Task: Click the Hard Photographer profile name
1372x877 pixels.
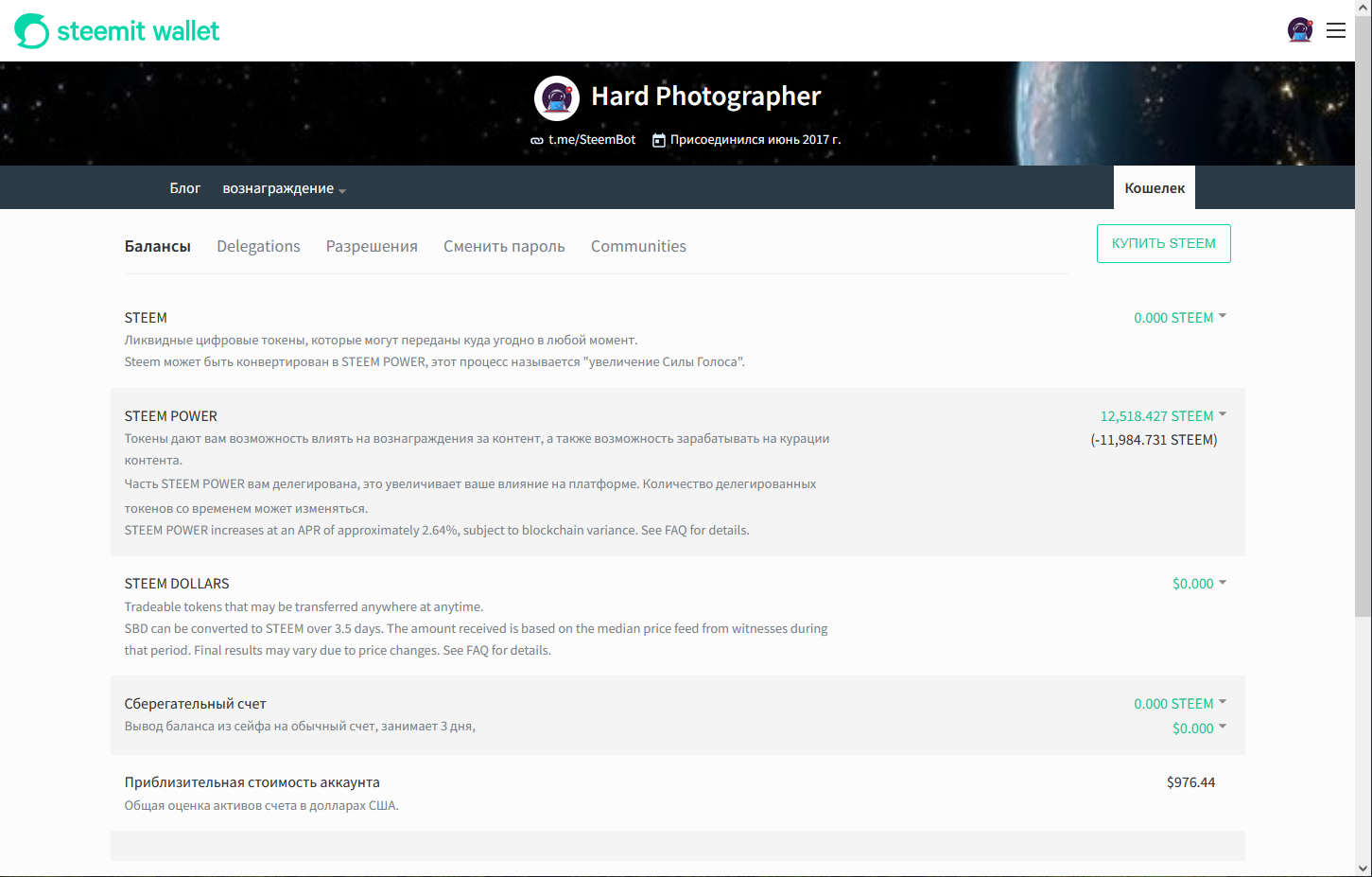Action: [706, 96]
